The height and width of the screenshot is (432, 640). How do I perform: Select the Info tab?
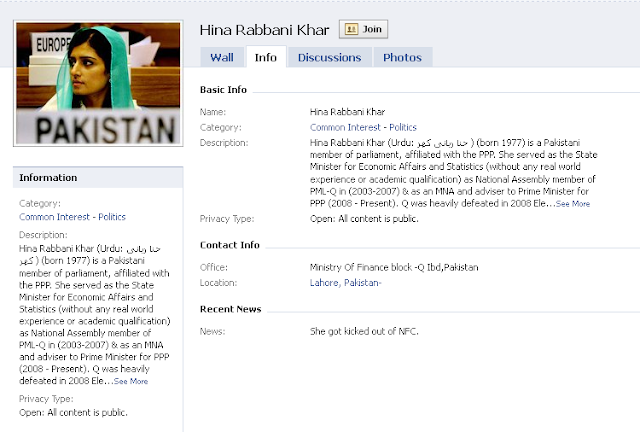pyautogui.click(x=266, y=57)
